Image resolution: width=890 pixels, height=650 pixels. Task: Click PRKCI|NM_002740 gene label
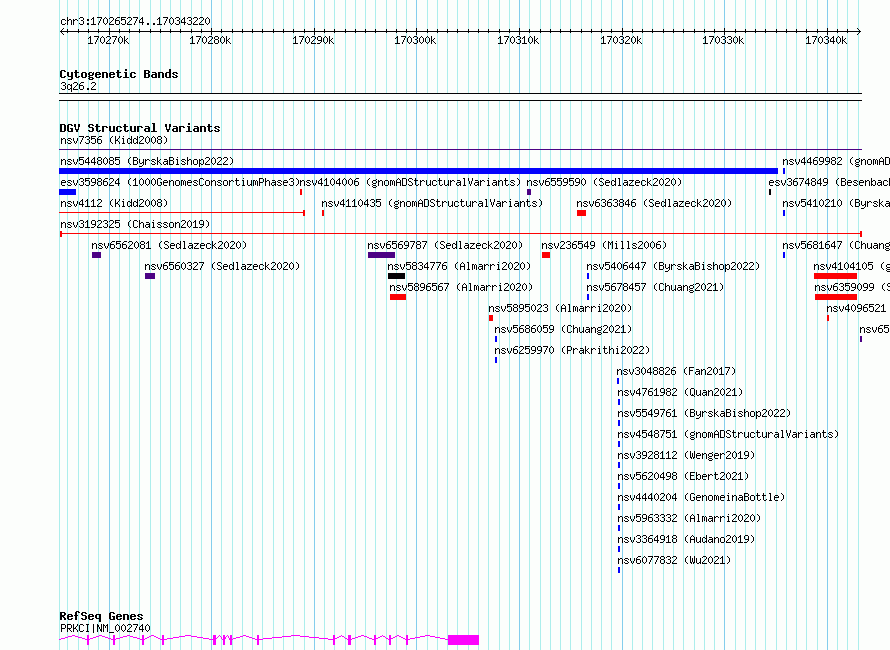[105, 628]
